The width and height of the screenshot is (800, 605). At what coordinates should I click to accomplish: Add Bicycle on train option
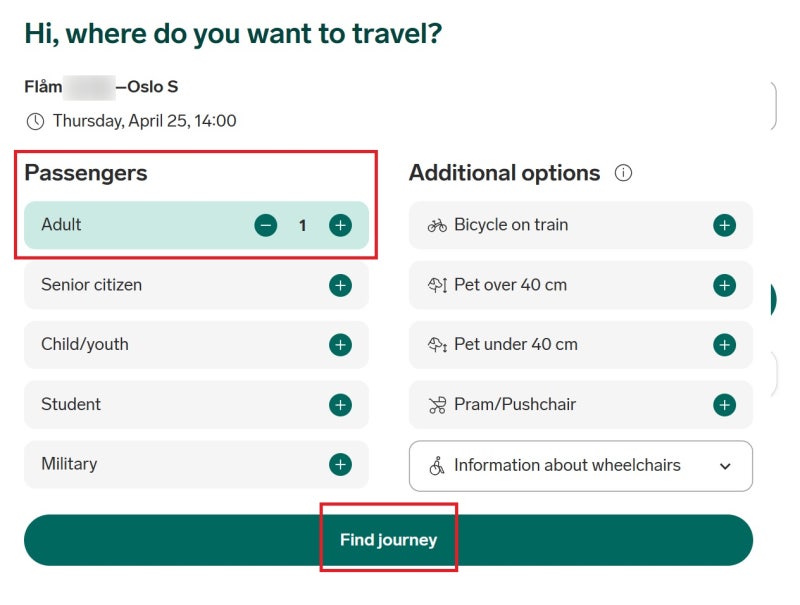coord(724,225)
